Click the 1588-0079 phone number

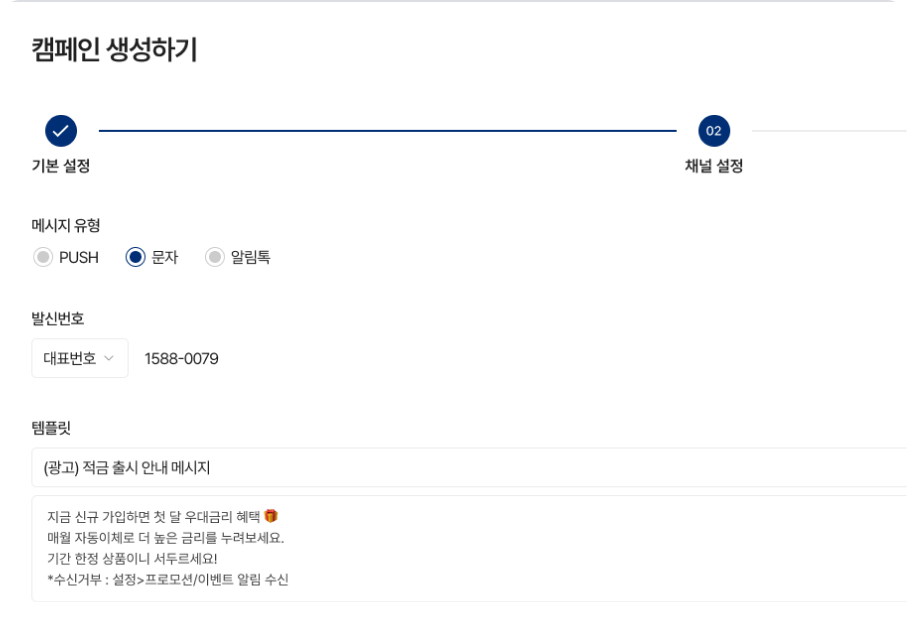click(181, 357)
